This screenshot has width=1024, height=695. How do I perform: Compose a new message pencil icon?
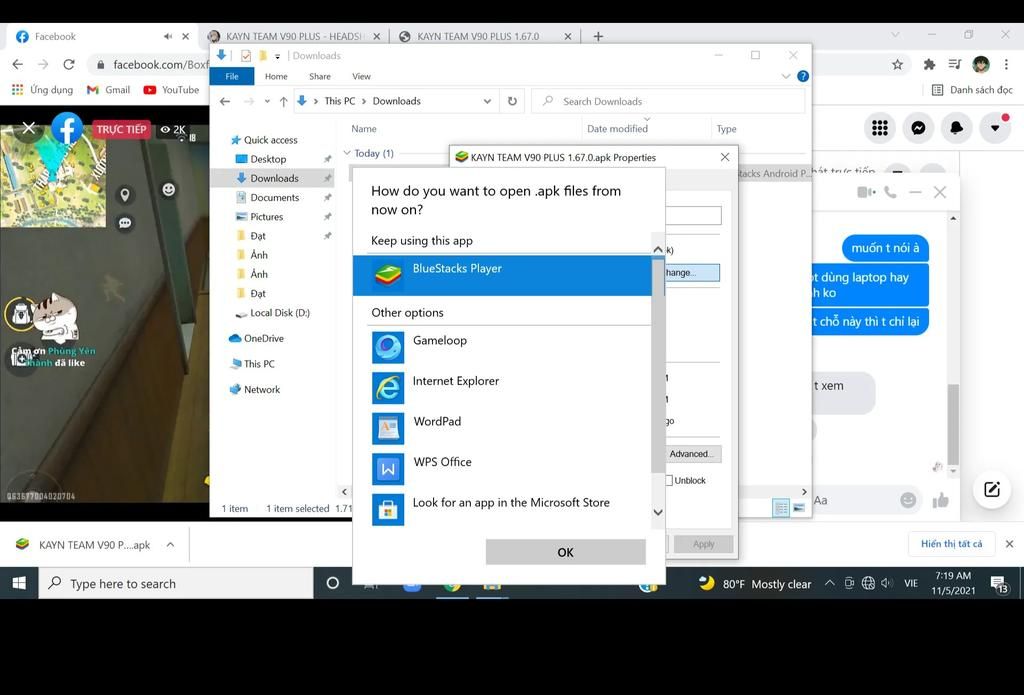992,489
